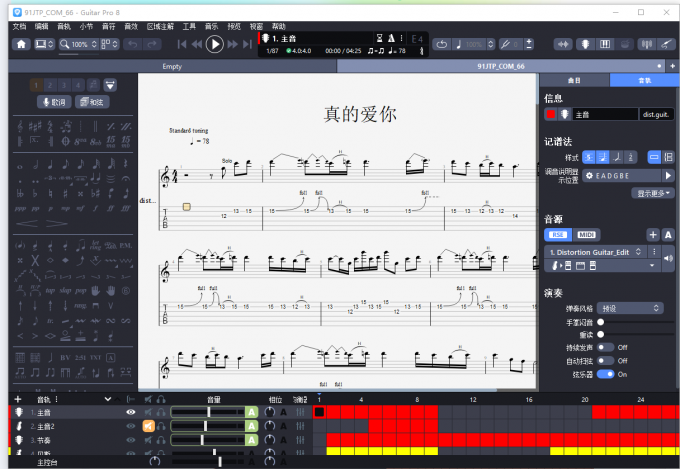This screenshot has height=469, width=680.
Task: Adjust the 手掌闷音 slider
Action: point(635,322)
